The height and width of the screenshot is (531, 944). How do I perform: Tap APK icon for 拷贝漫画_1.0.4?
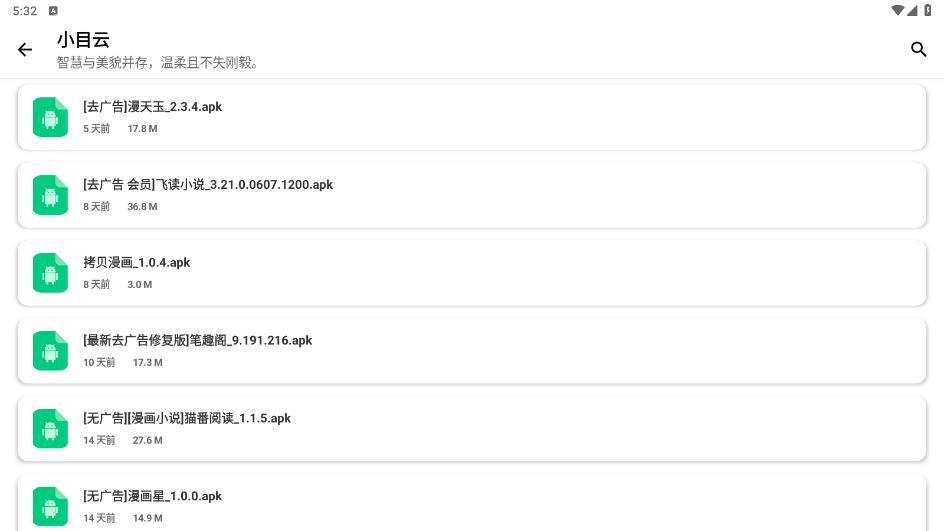click(x=50, y=273)
